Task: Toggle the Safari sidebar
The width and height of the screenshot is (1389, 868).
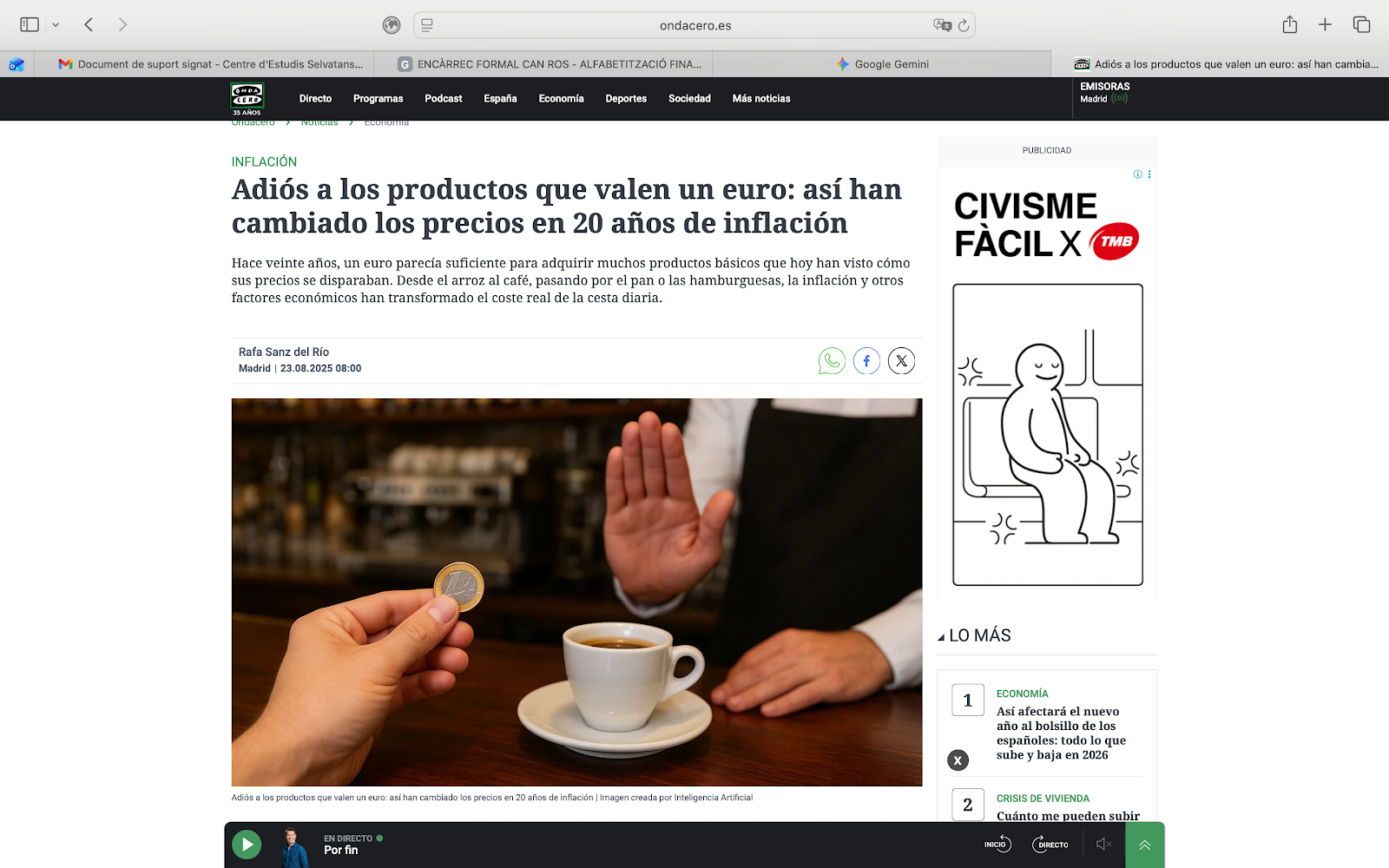Action: 29,24
